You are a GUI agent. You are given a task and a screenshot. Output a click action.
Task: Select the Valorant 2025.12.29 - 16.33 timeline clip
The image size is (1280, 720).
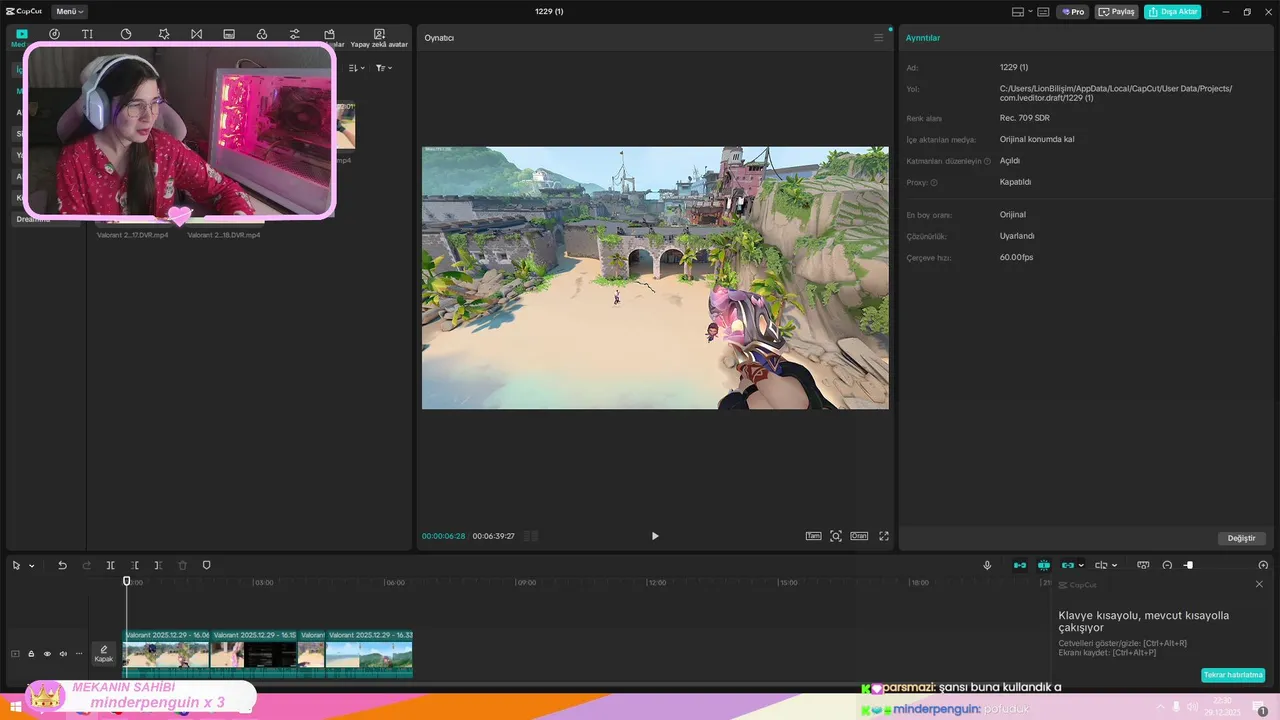click(x=369, y=654)
